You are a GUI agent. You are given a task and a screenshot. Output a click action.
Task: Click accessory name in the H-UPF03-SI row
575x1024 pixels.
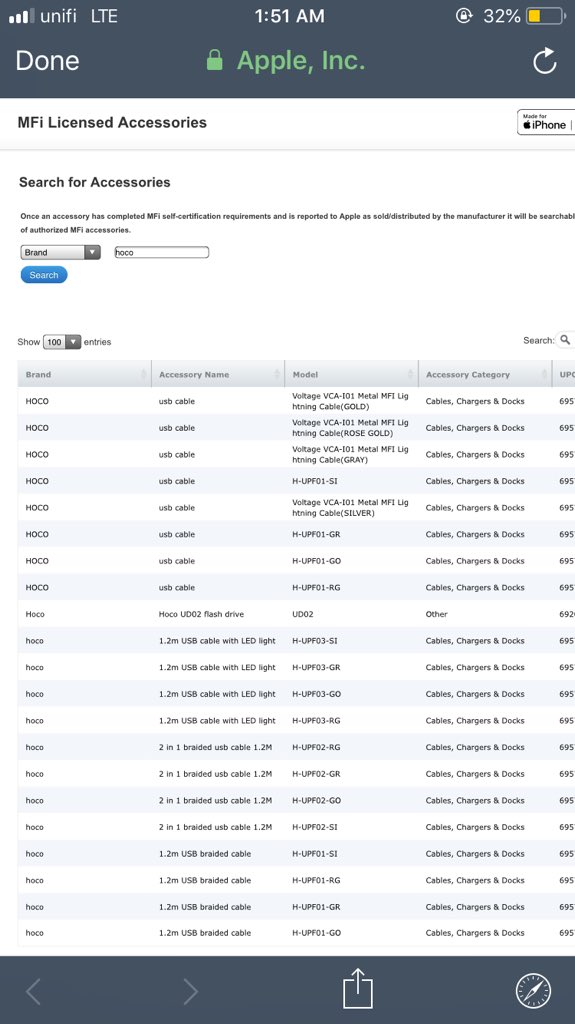coord(217,641)
